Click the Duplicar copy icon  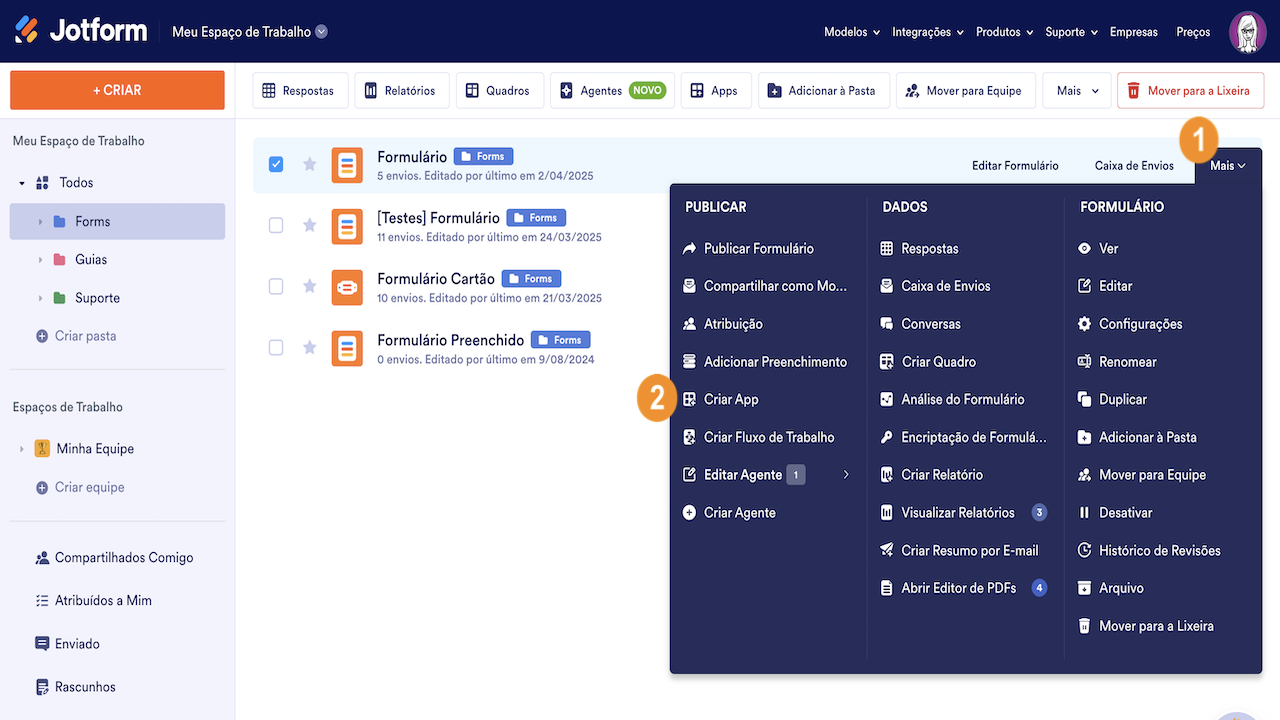[x=1084, y=399]
